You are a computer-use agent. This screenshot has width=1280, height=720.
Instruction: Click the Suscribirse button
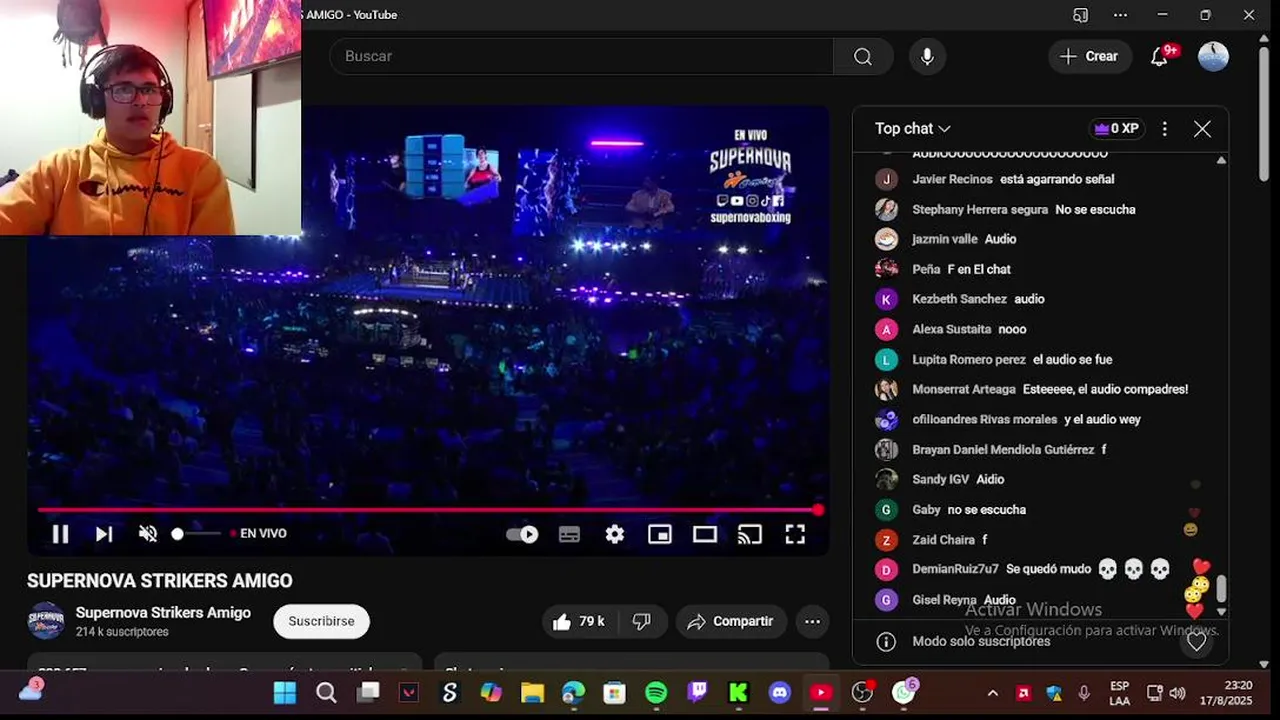[x=321, y=621]
